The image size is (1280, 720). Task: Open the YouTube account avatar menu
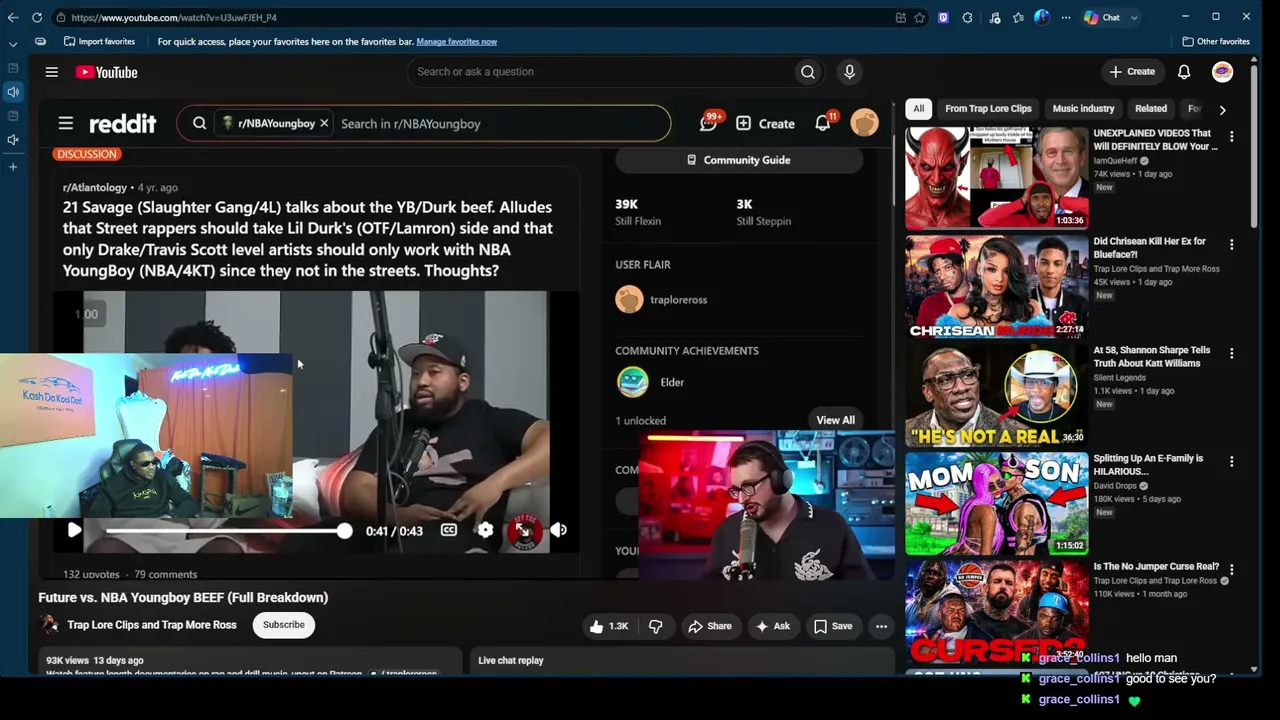1222,72
